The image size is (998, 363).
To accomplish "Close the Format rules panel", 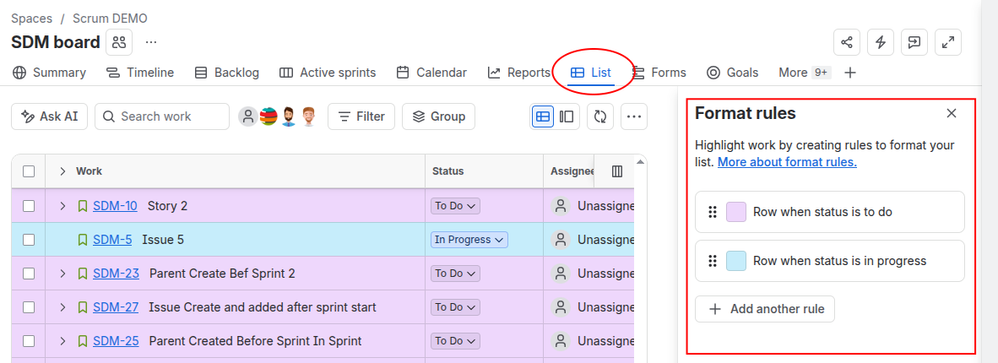I will coord(952,113).
